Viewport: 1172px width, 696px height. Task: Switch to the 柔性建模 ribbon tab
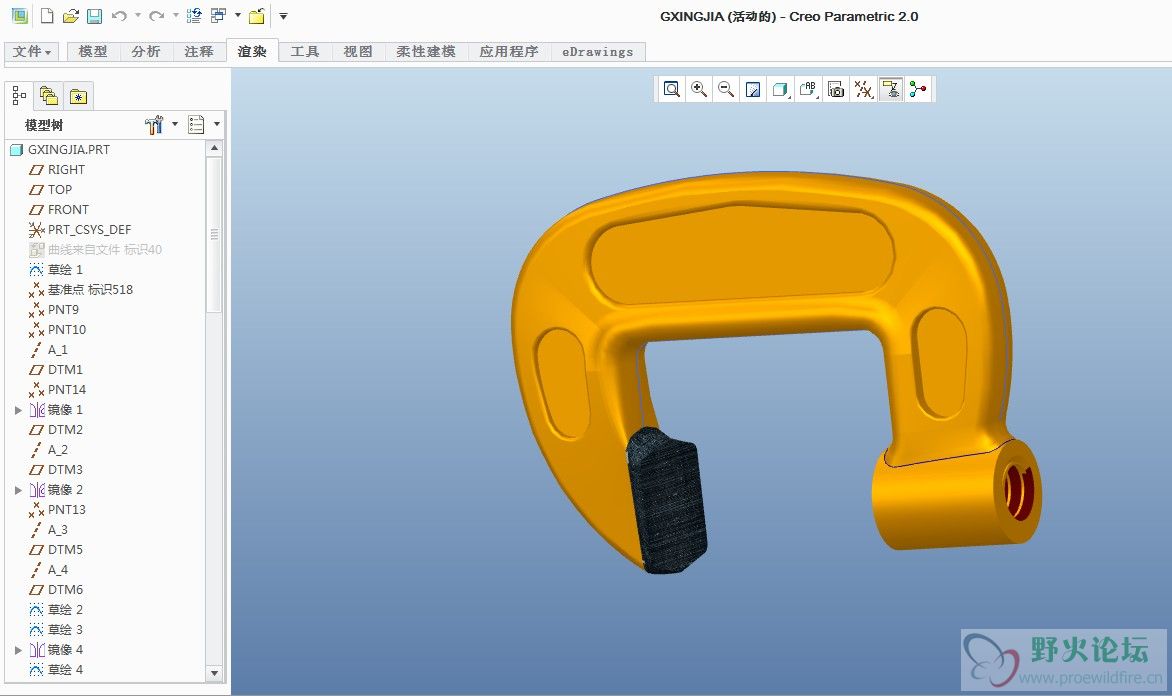(x=426, y=52)
